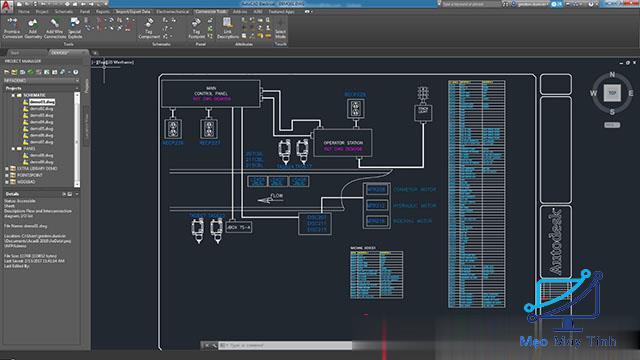The height and width of the screenshot is (360, 640).
Task: Activate the Select Mode touch tool
Action: (x=280, y=29)
